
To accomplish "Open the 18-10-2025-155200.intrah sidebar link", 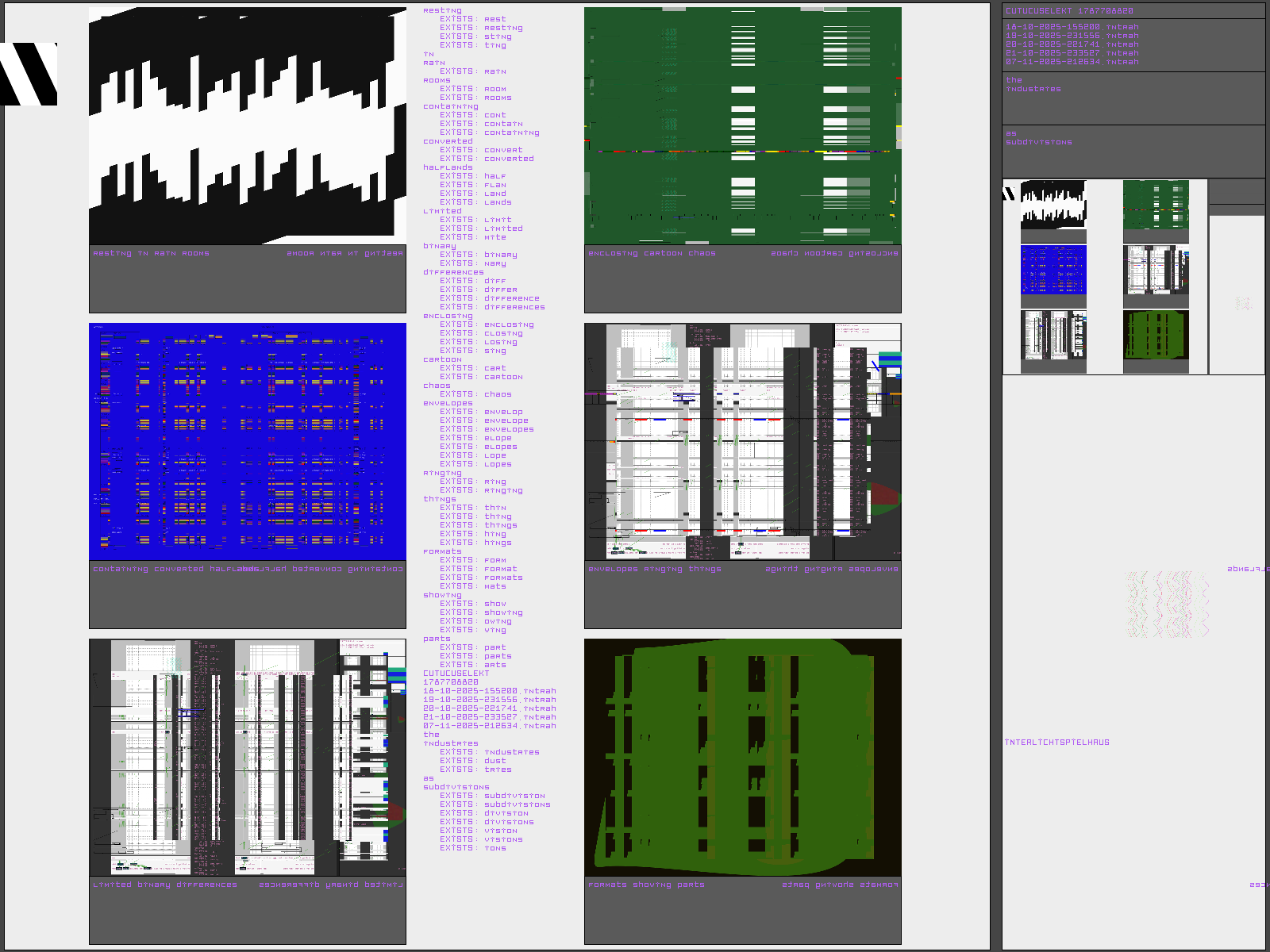I will pyautogui.click(x=1072, y=27).
